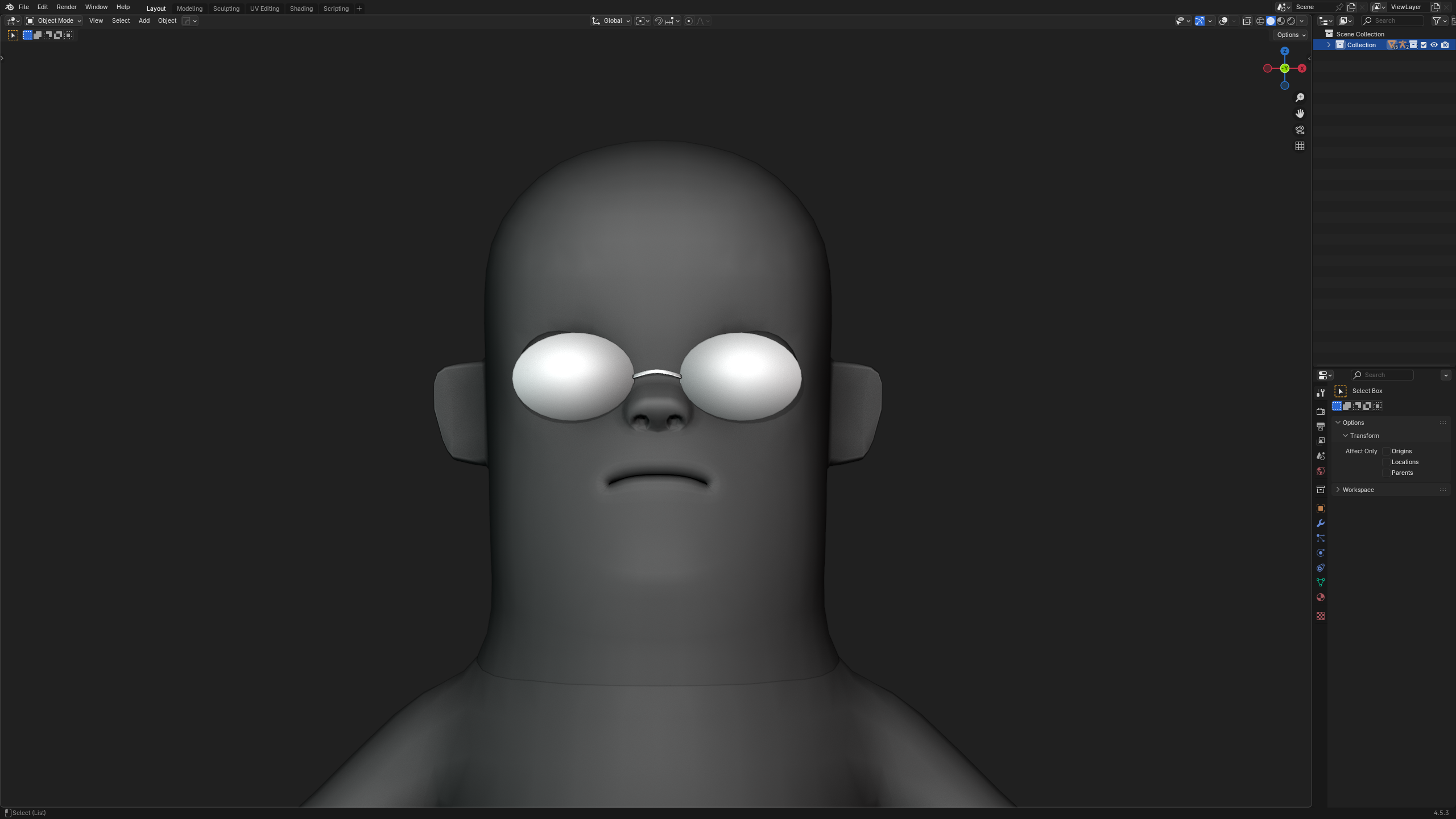The width and height of the screenshot is (1456, 819).
Task: Expand the Workspace panel section
Action: 1358,490
